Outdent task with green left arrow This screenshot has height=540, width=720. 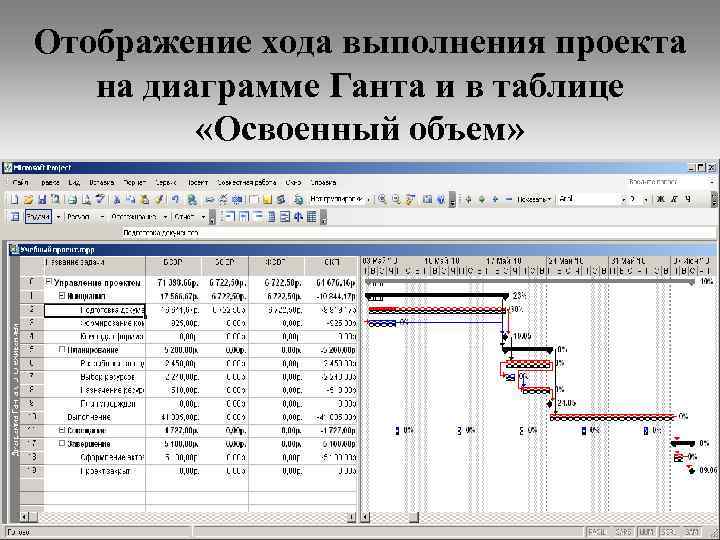468,199
